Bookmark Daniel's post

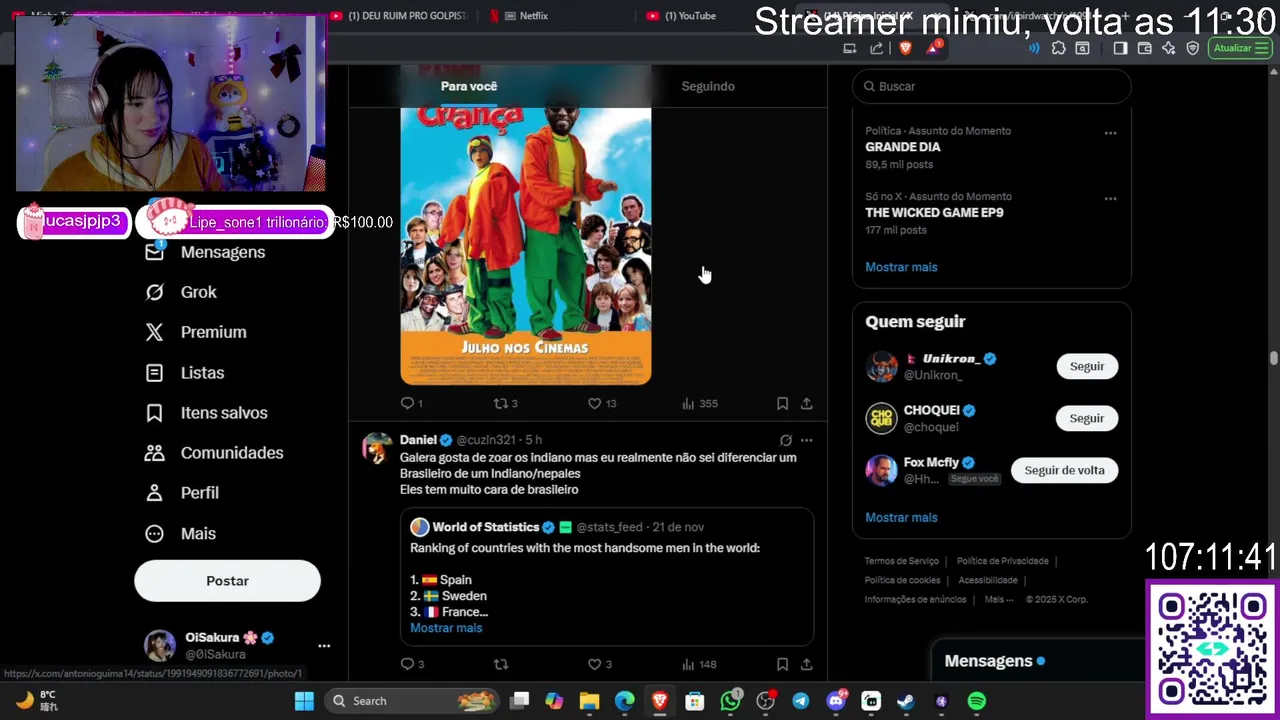pyautogui.click(x=782, y=664)
